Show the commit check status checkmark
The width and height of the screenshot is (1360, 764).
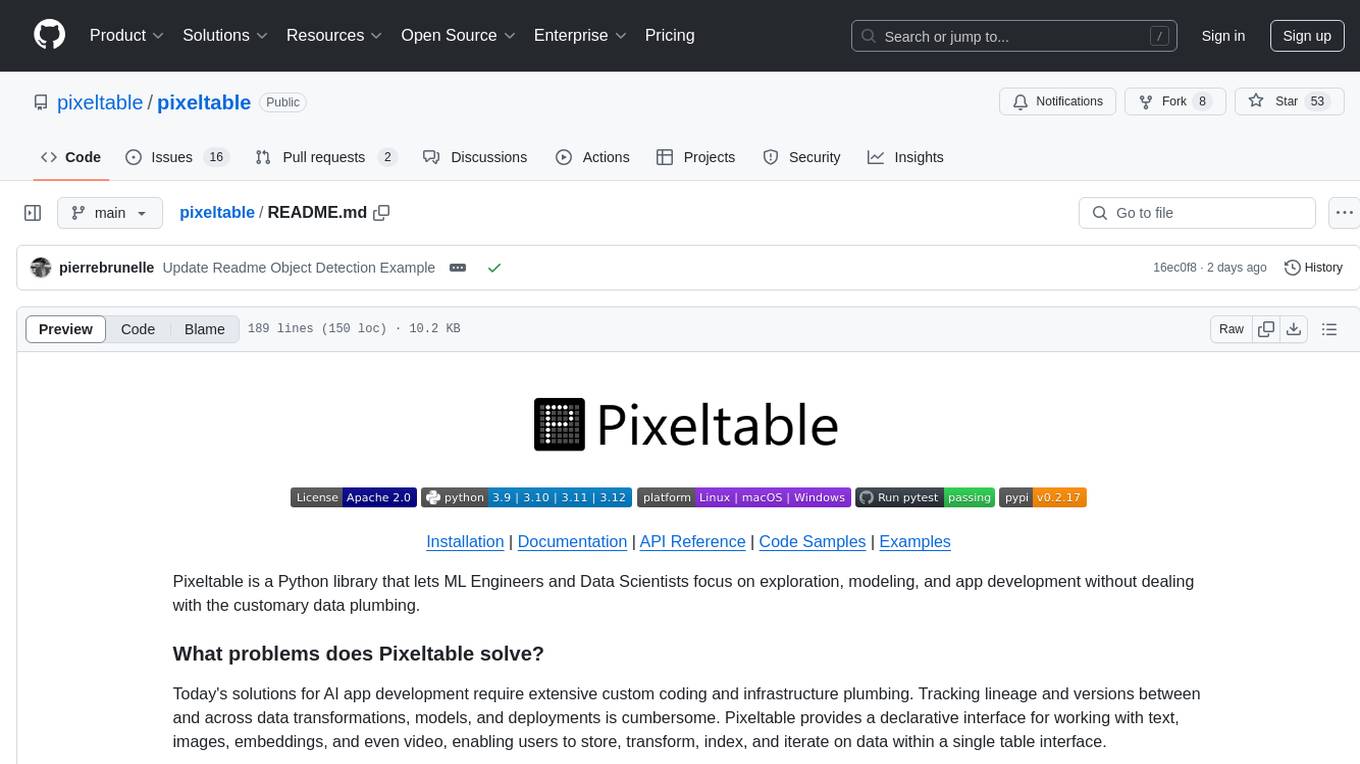(x=494, y=268)
